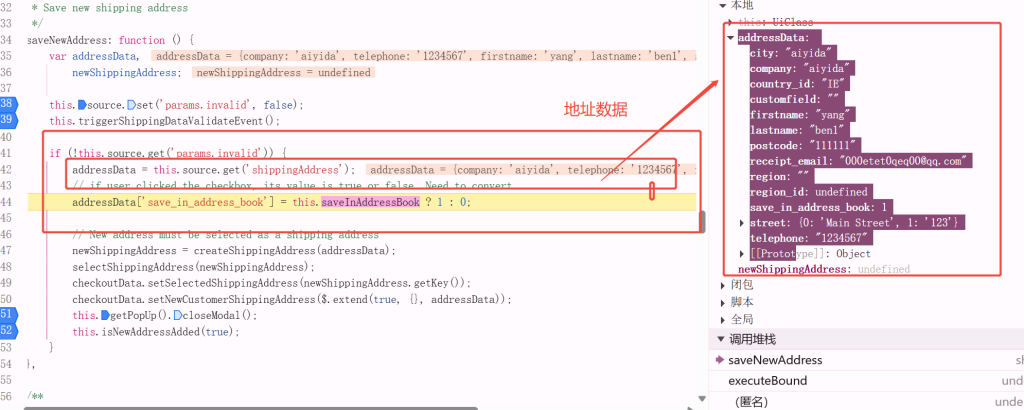Toggle breakpoint on line 38
This screenshot has width=1024, height=410.
coord(7,104)
